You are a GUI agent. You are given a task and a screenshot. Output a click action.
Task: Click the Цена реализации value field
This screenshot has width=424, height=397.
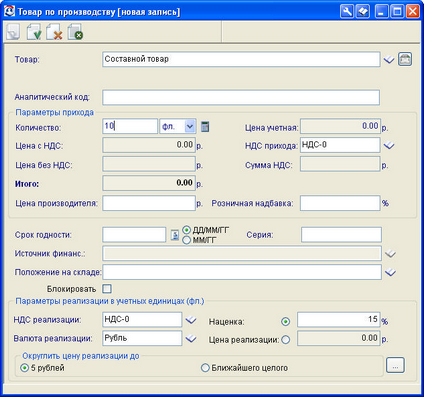tap(339, 338)
